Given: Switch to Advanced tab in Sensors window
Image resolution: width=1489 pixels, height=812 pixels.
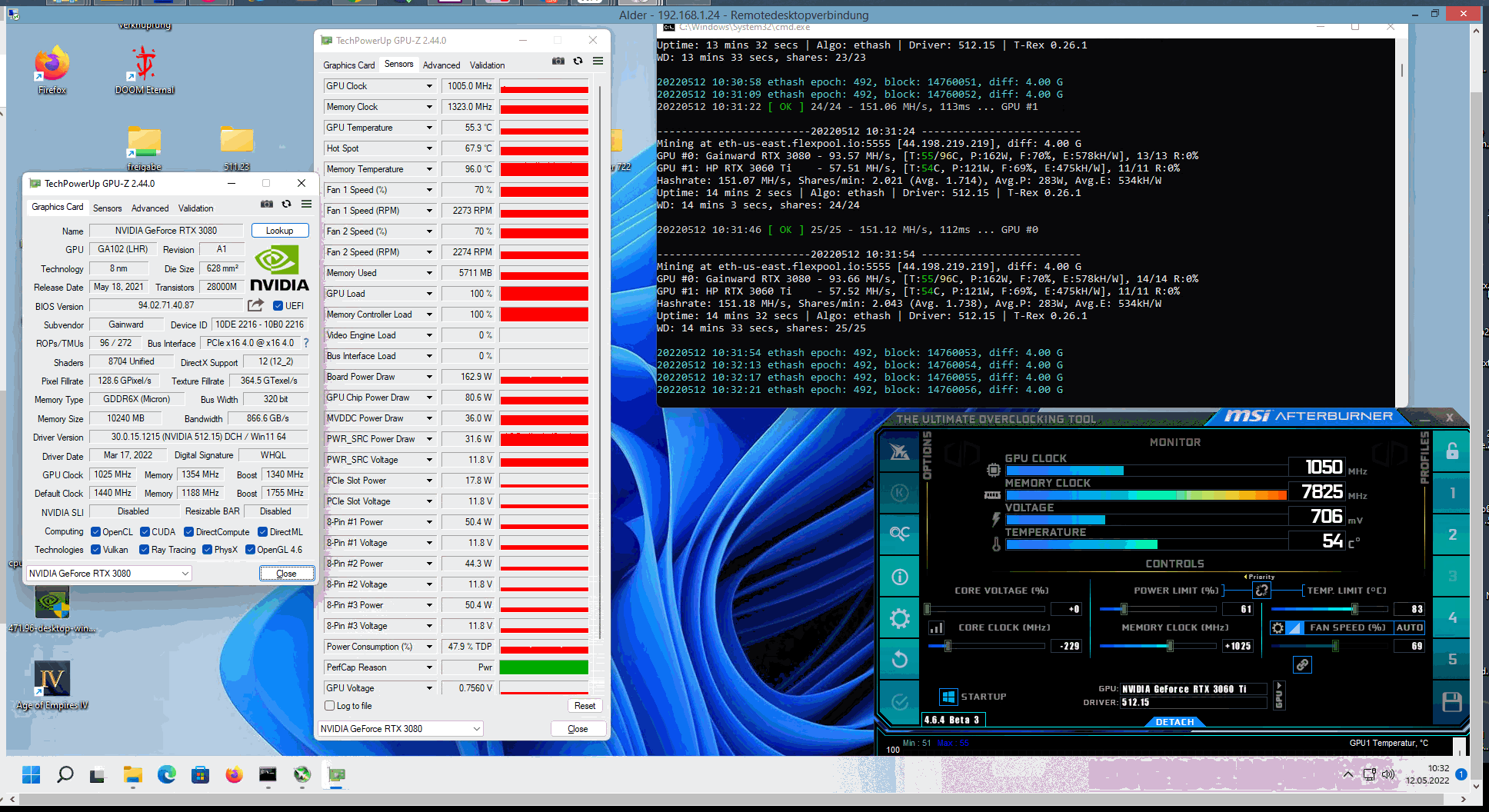Looking at the screenshot, I should click(x=441, y=65).
